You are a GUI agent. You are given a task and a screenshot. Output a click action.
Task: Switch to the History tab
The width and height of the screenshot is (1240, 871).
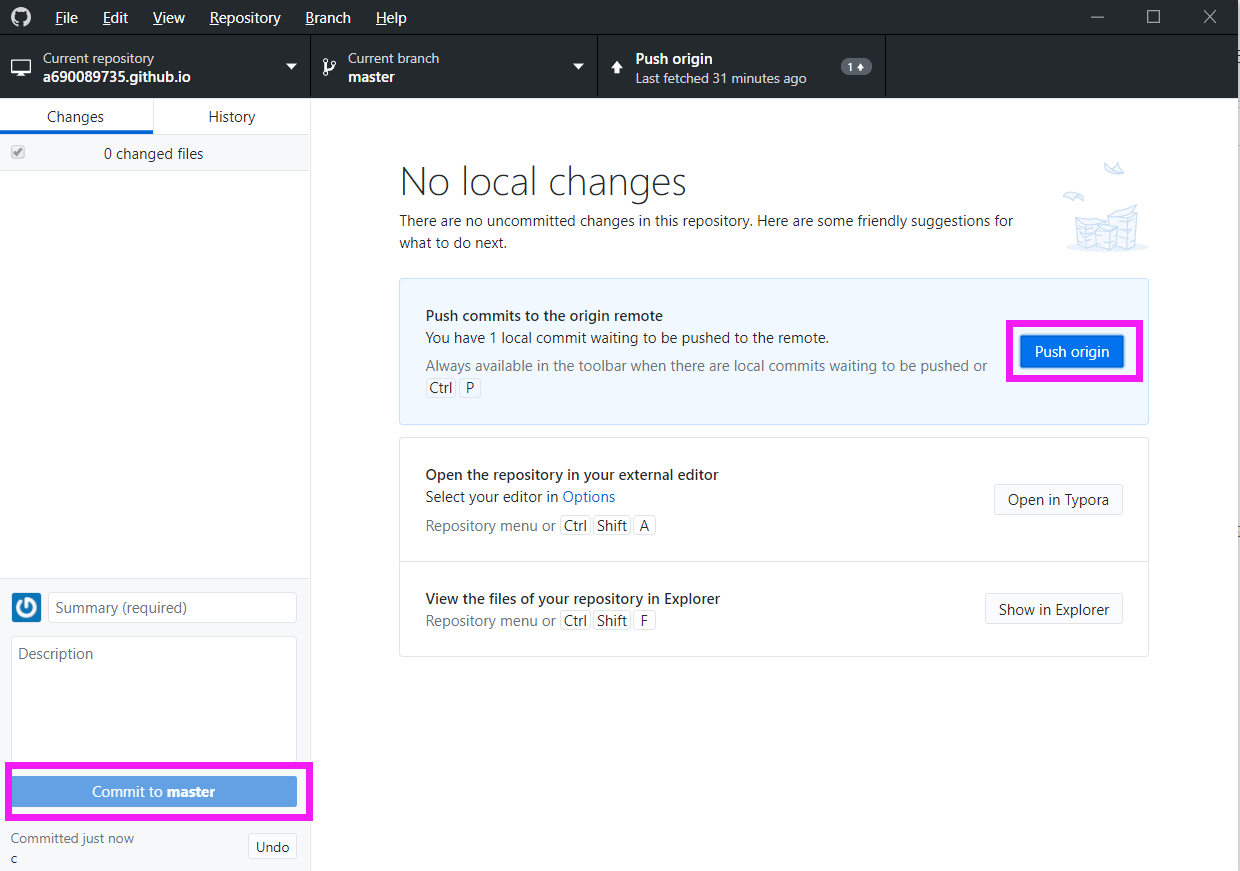[232, 117]
